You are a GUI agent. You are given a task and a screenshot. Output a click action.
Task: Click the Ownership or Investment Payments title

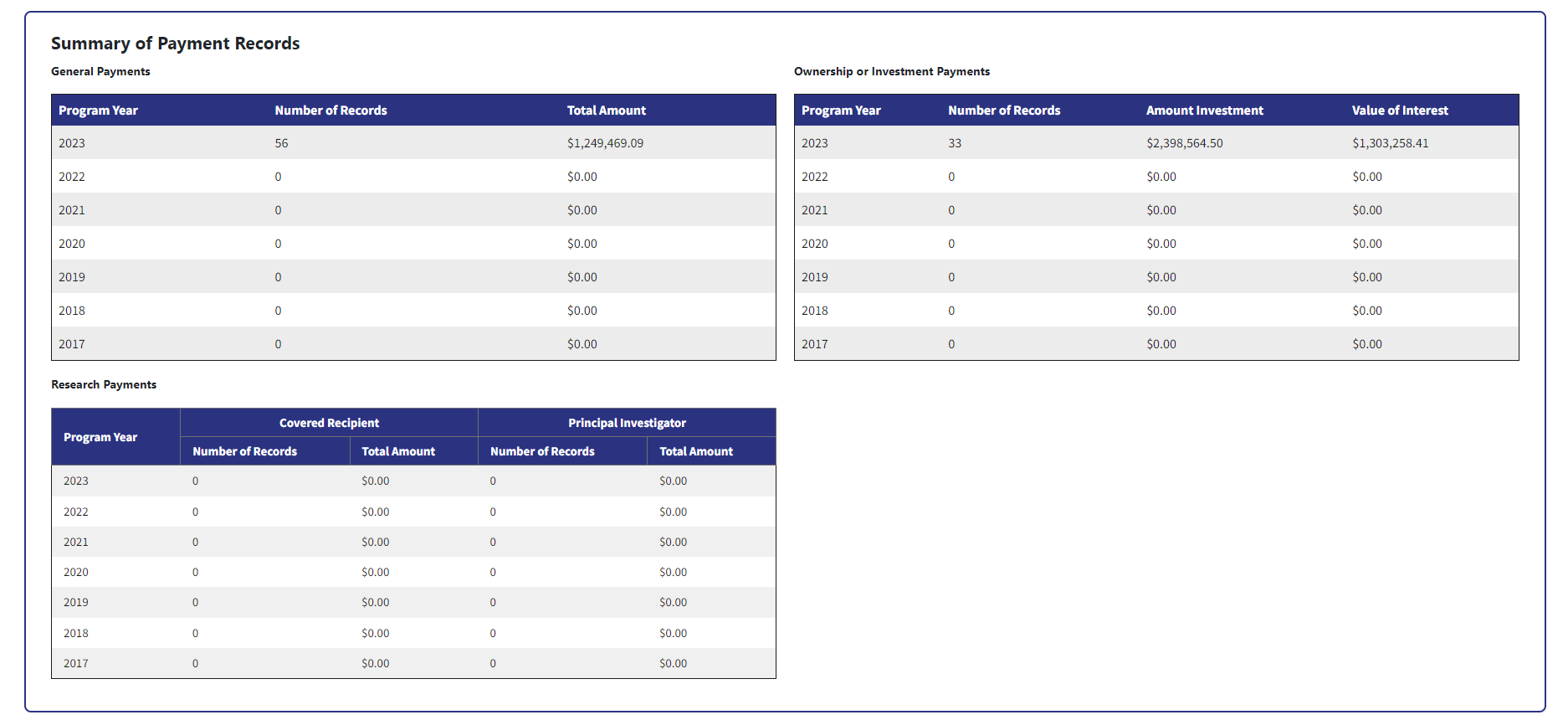coord(892,71)
